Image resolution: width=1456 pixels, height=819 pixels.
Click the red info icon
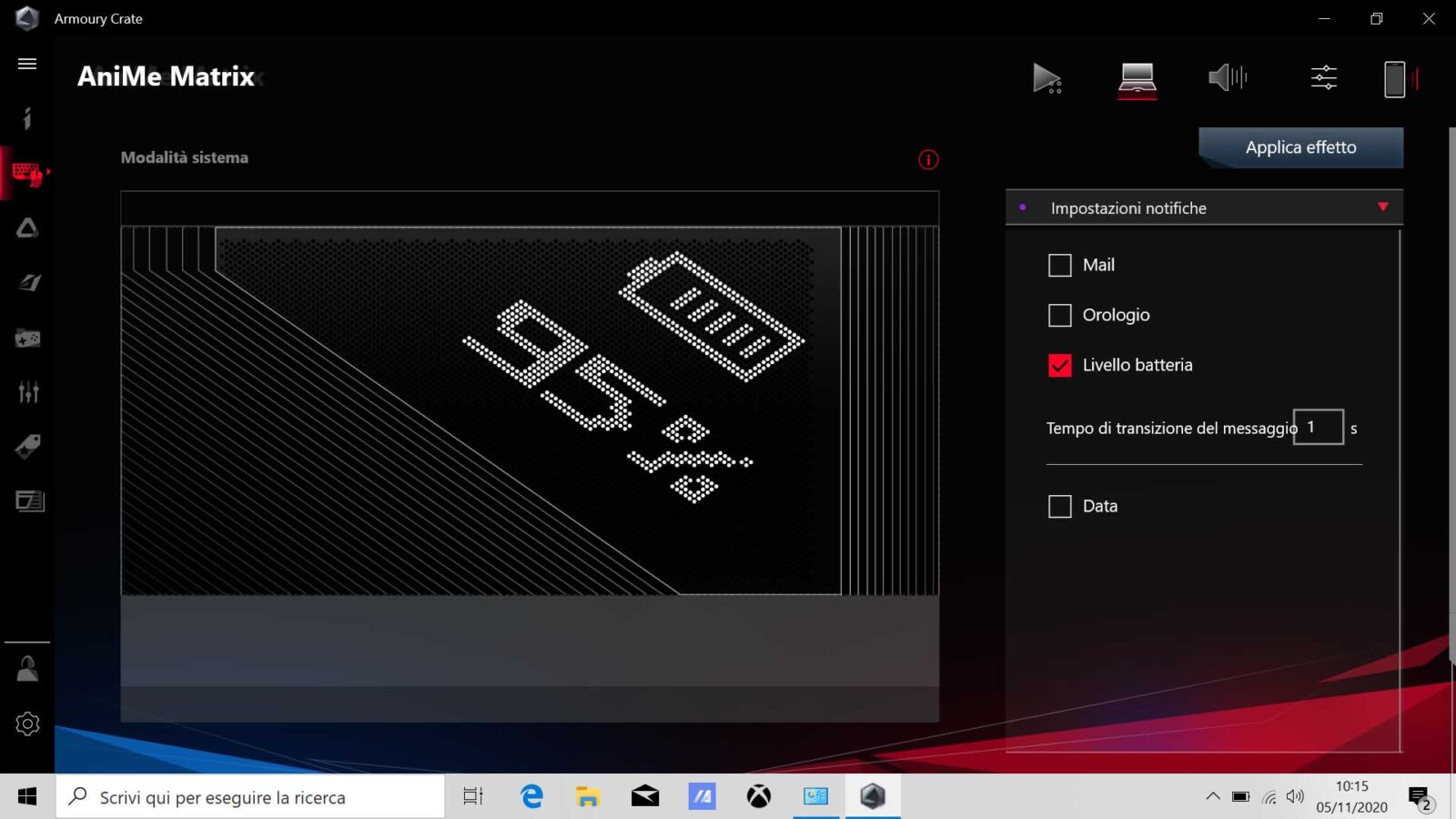(928, 160)
